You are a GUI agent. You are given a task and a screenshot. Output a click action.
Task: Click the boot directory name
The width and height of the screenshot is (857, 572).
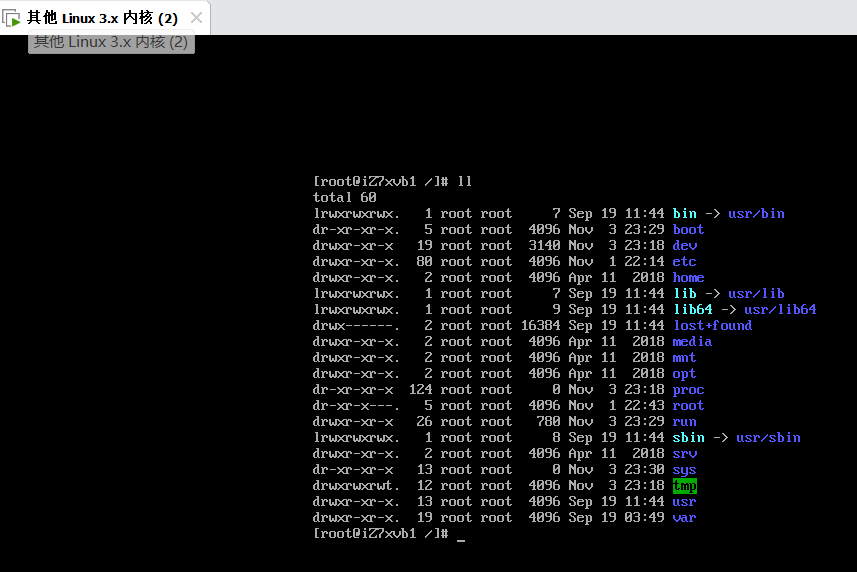pos(688,229)
